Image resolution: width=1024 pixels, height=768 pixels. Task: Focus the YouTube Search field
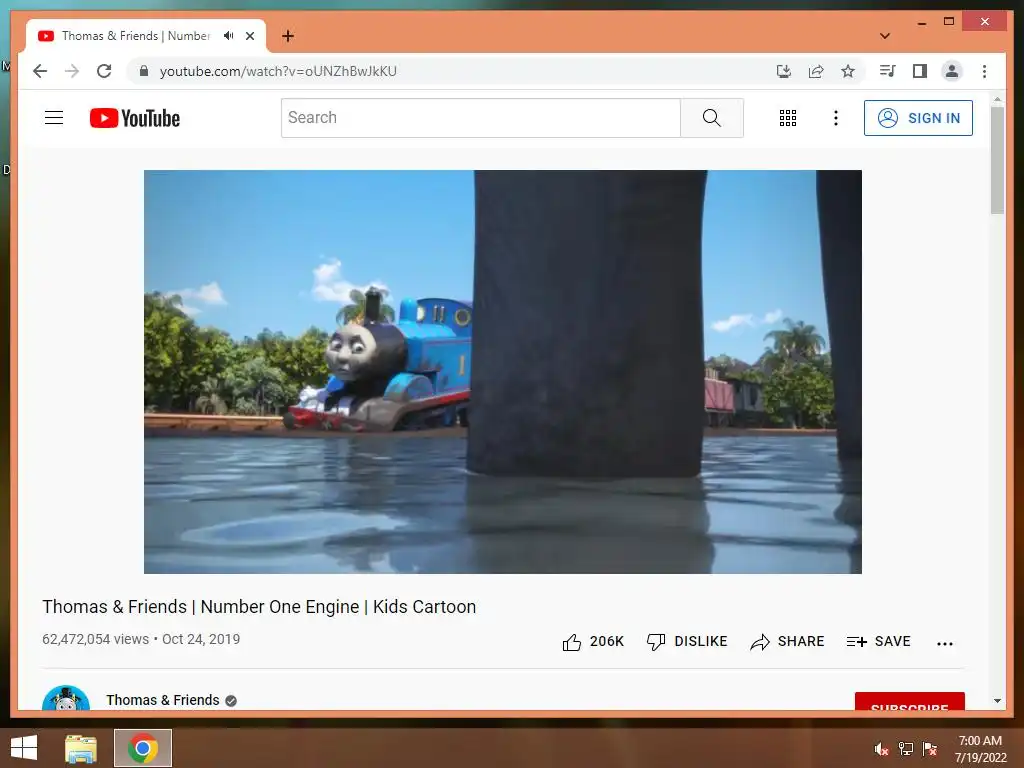pyautogui.click(x=481, y=118)
